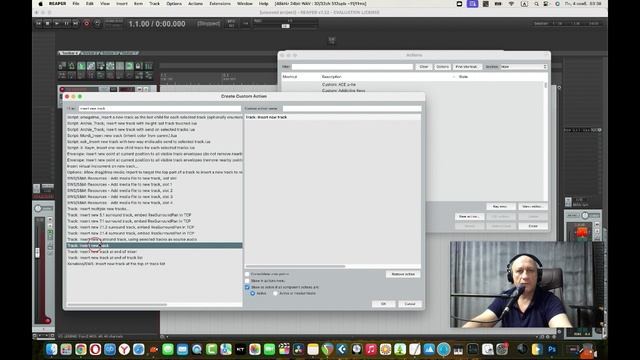Screen dimensions: 640x360
Task: Click go to end of project button
Action: [76, 24]
